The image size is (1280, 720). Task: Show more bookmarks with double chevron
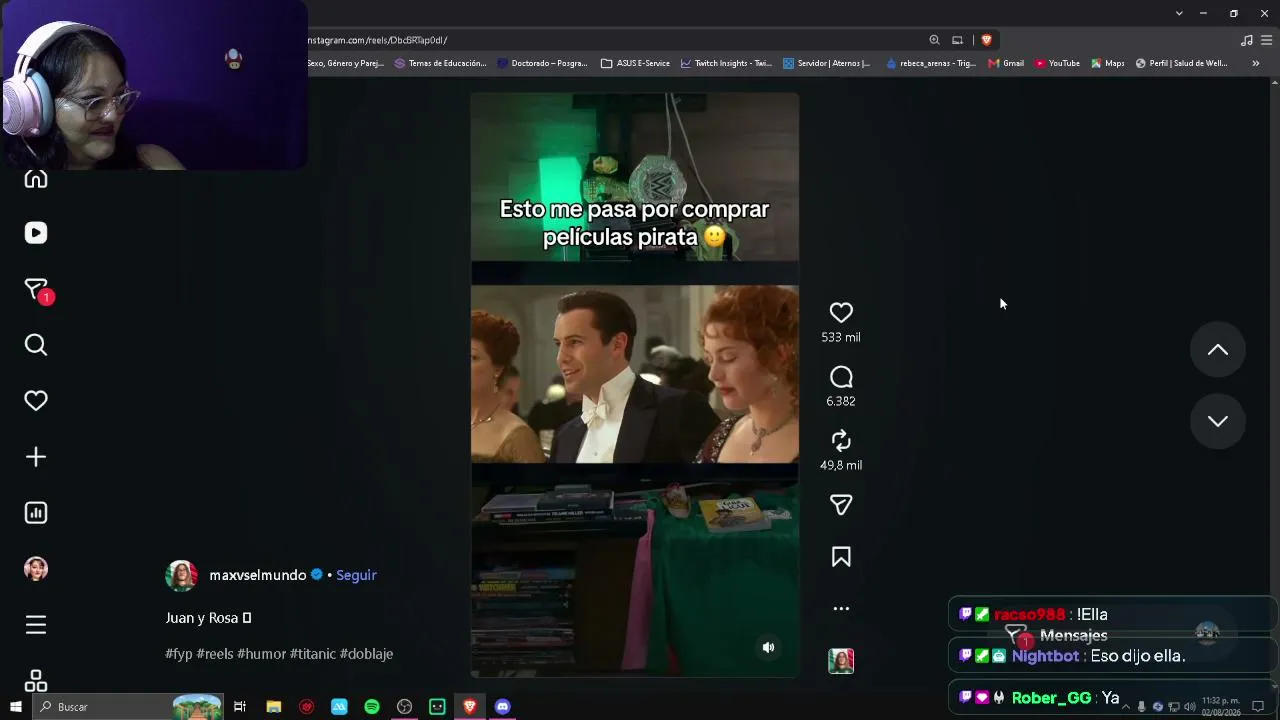tap(1255, 63)
